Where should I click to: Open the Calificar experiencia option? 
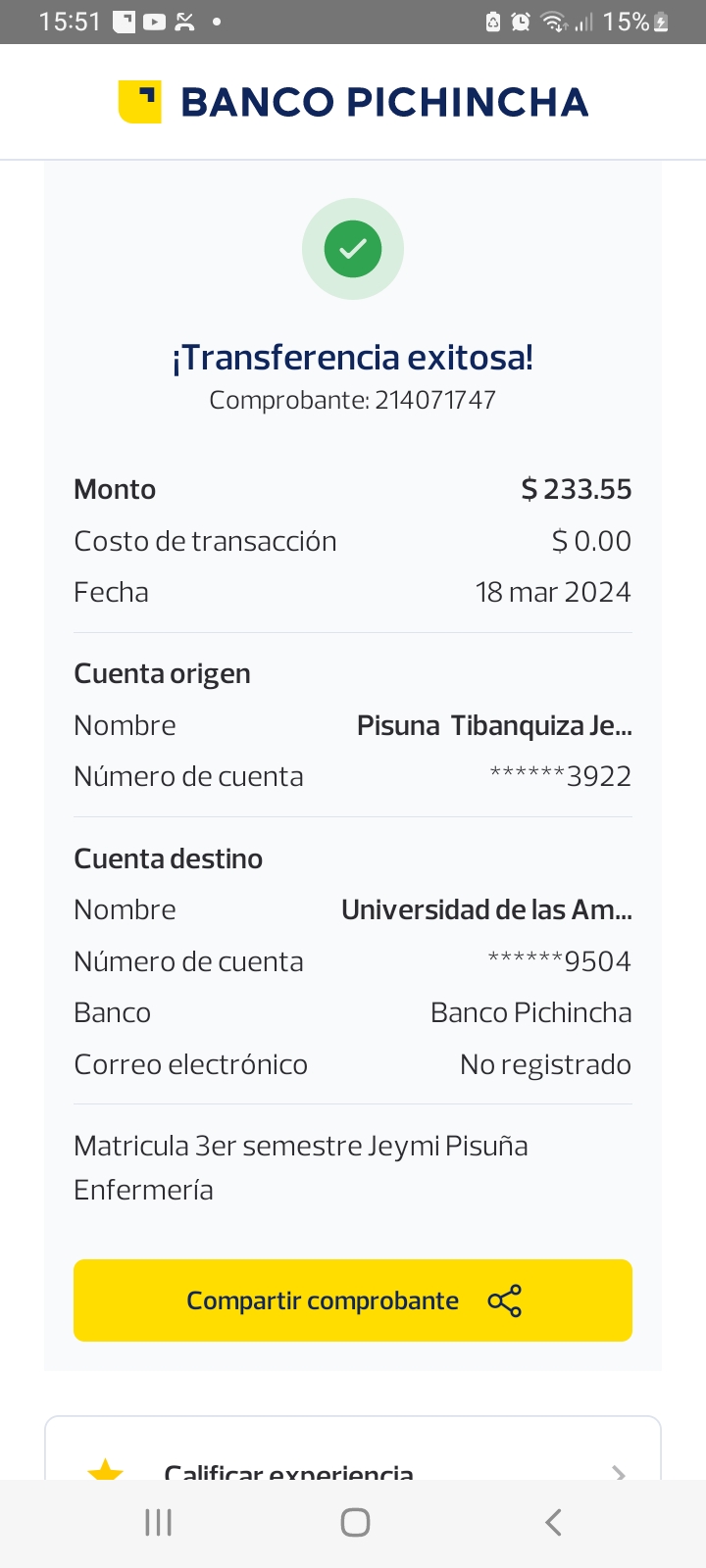[289, 1472]
